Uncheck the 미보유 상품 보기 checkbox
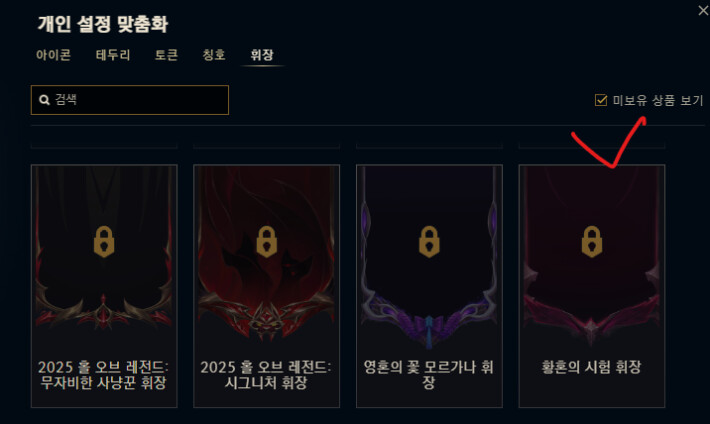This screenshot has height=424, width=710. [x=601, y=100]
